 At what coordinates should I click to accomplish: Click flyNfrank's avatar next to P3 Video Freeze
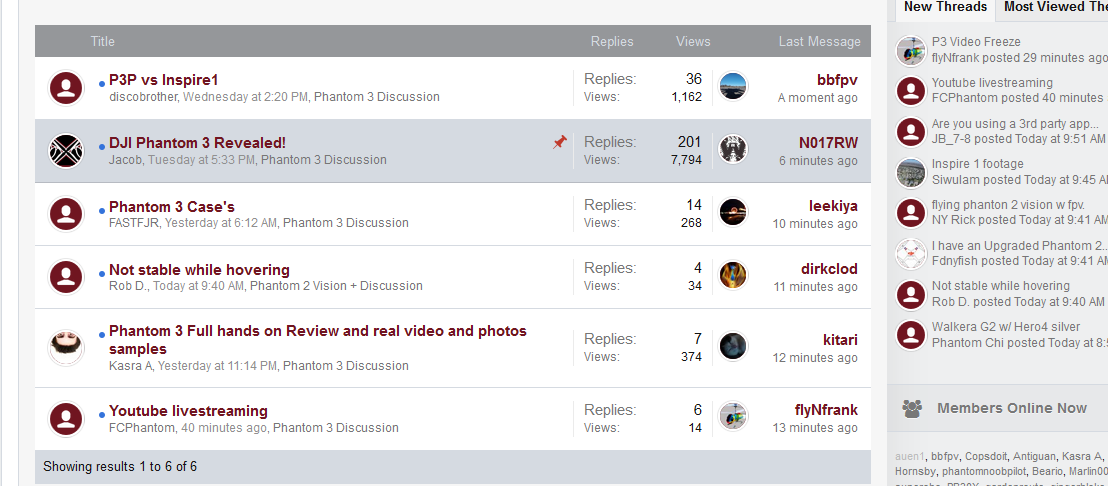pos(911,51)
